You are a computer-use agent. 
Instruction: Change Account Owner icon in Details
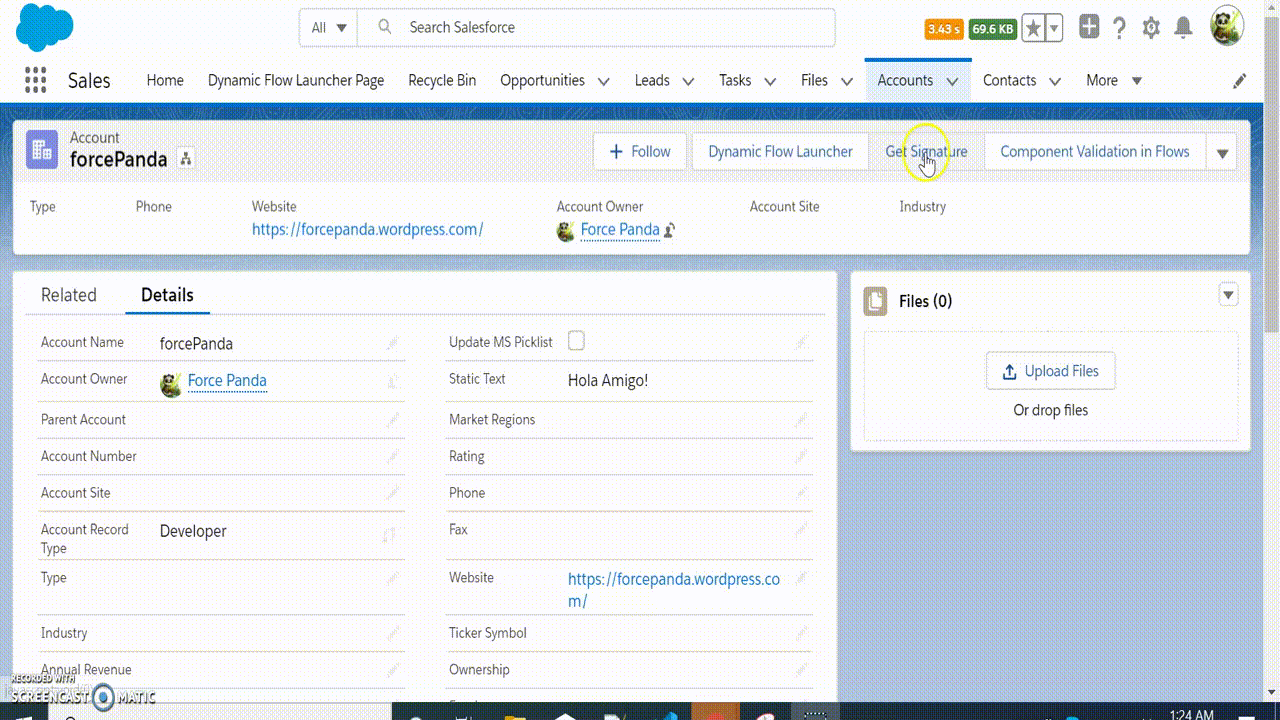point(393,381)
